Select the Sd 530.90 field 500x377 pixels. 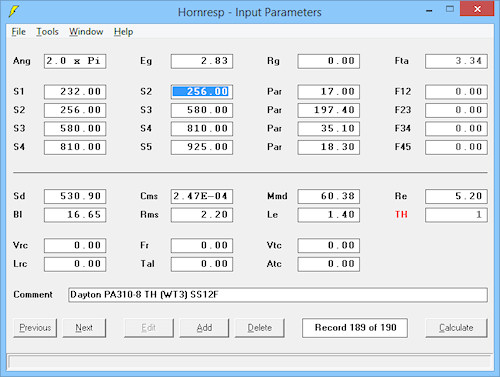pyautogui.click(x=75, y=196)
